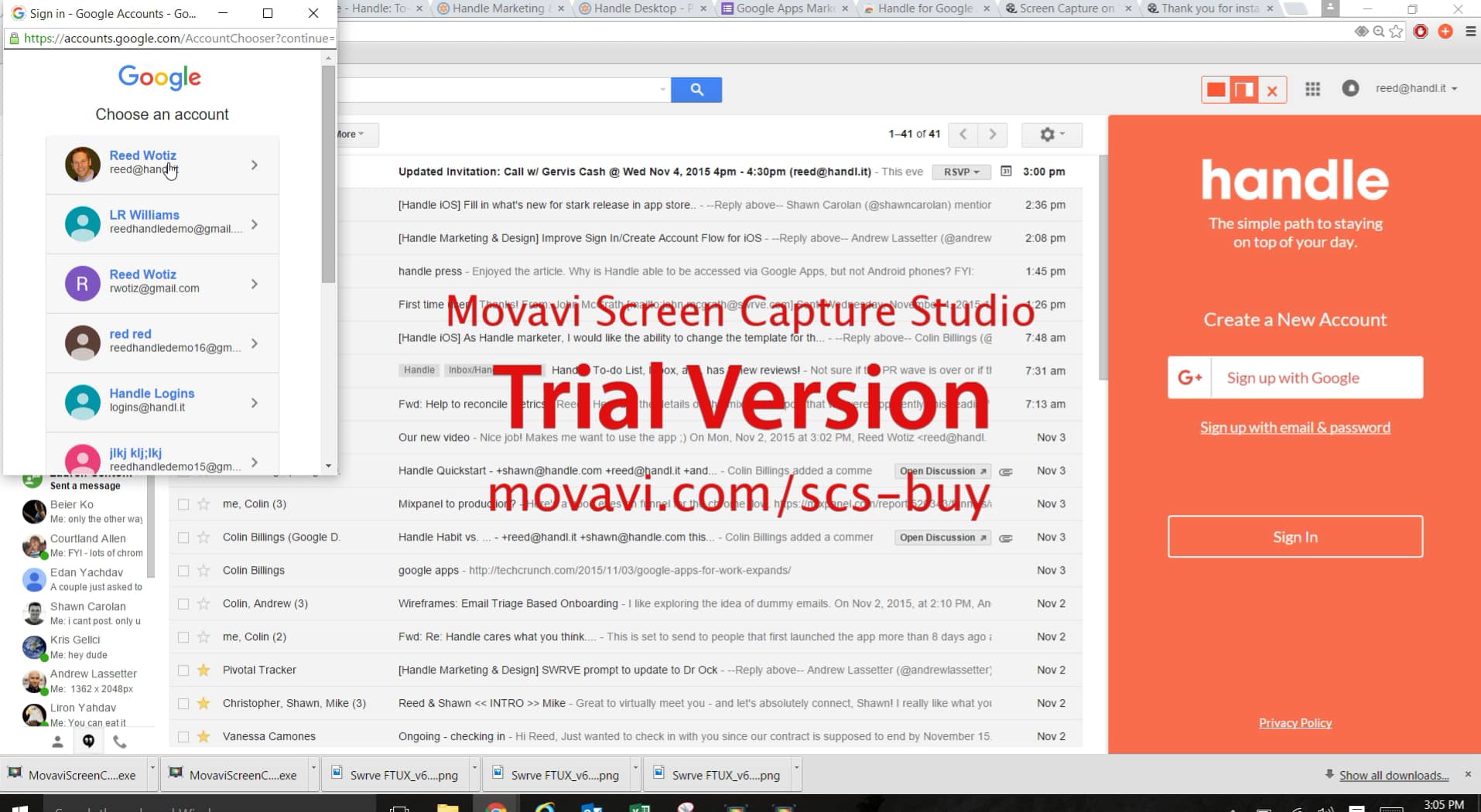Check the checkbox beside Vanessa Camones' email
The width and height of the screenshot is (1481, 812).
pyautogui.click(x=183, y=735)
